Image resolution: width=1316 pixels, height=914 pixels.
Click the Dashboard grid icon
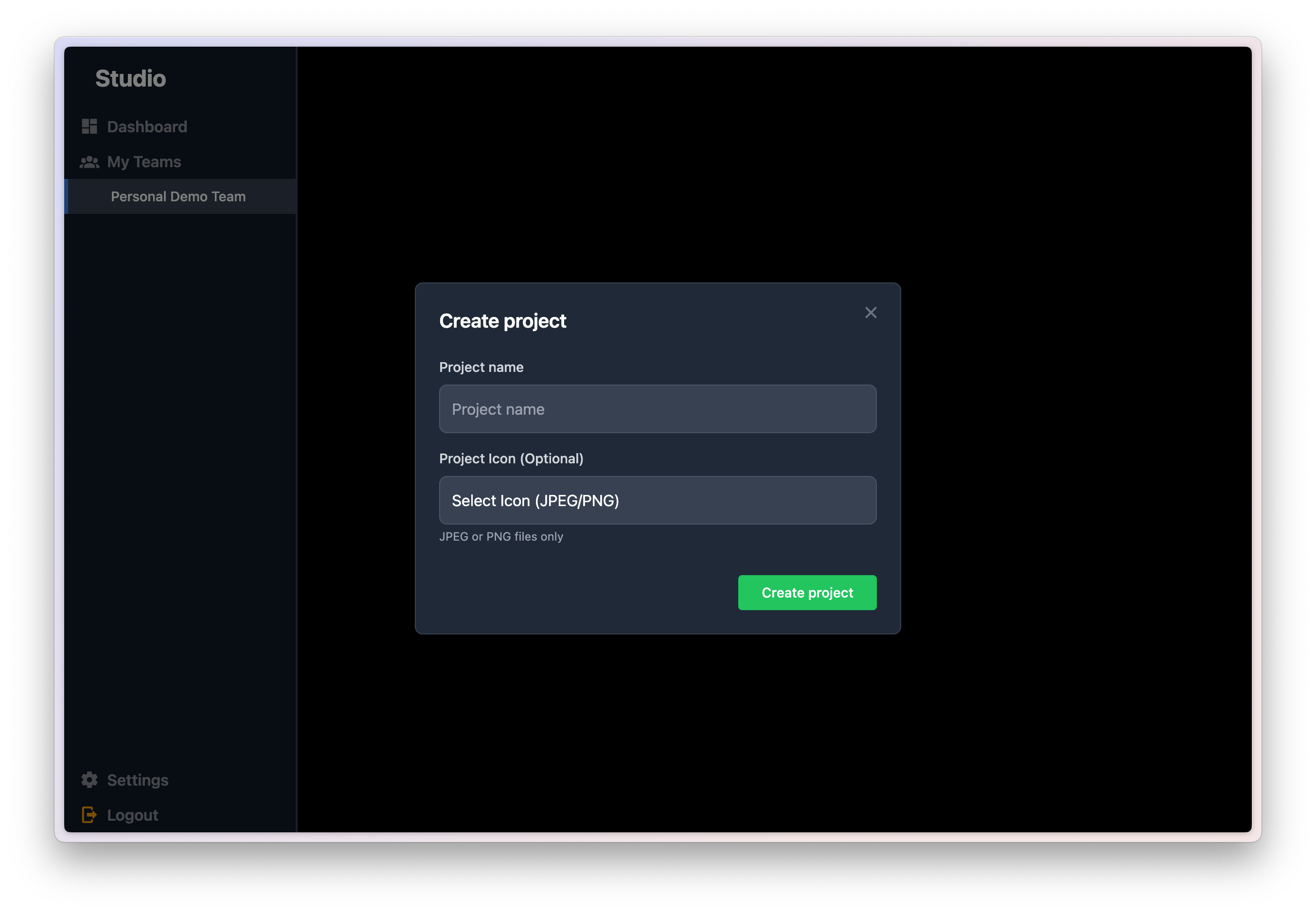pos(89,126)
